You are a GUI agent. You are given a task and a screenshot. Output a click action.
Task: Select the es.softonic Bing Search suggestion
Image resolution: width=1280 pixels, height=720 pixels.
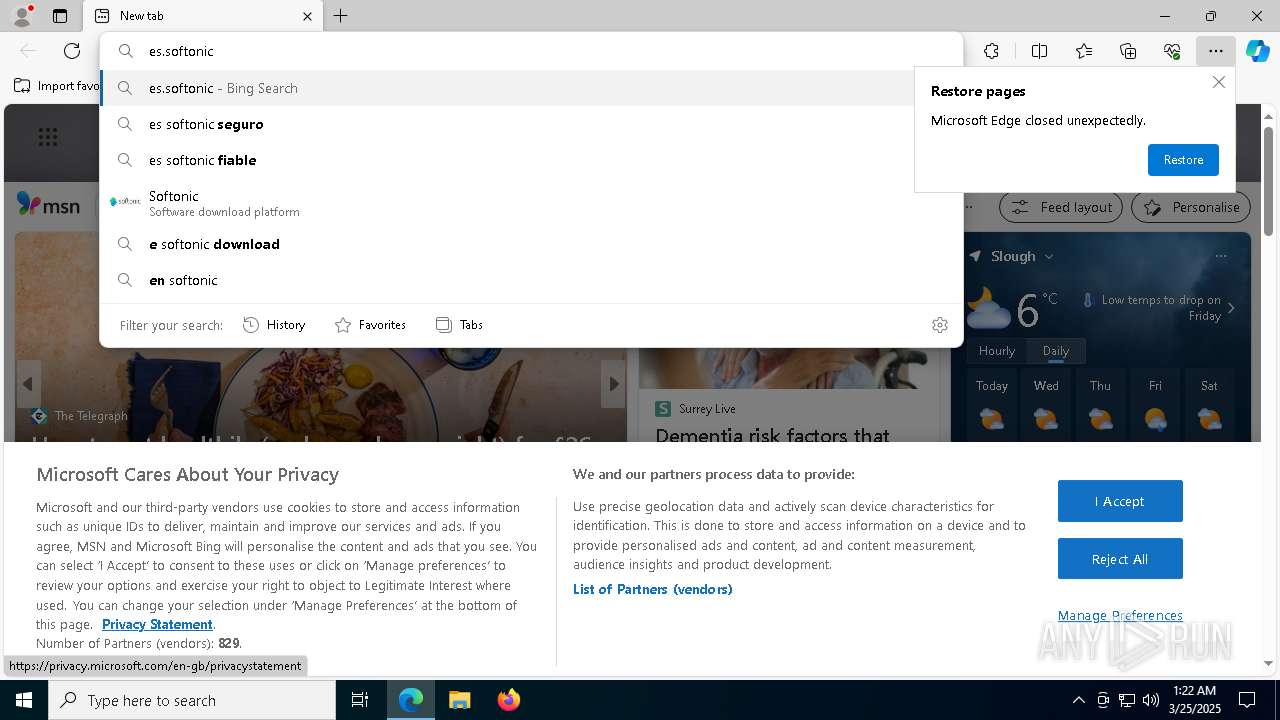(x=531, y=88)
